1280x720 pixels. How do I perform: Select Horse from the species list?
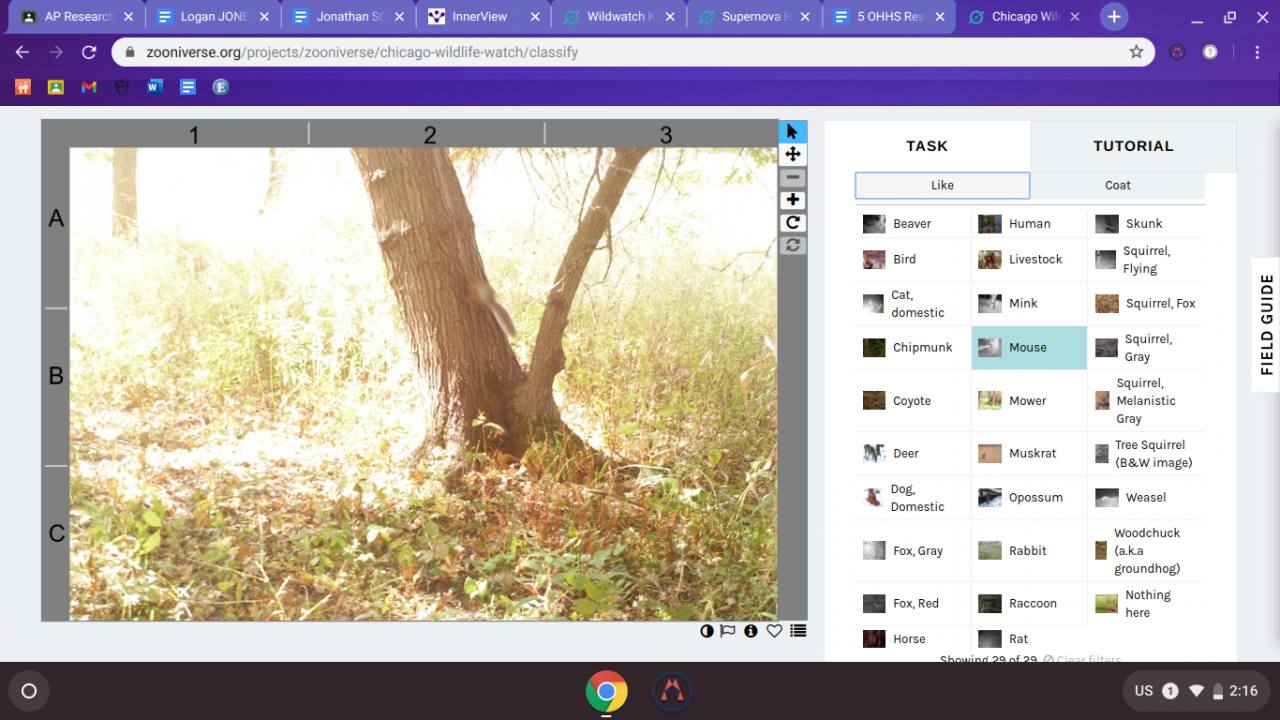(x=913, y=639)
